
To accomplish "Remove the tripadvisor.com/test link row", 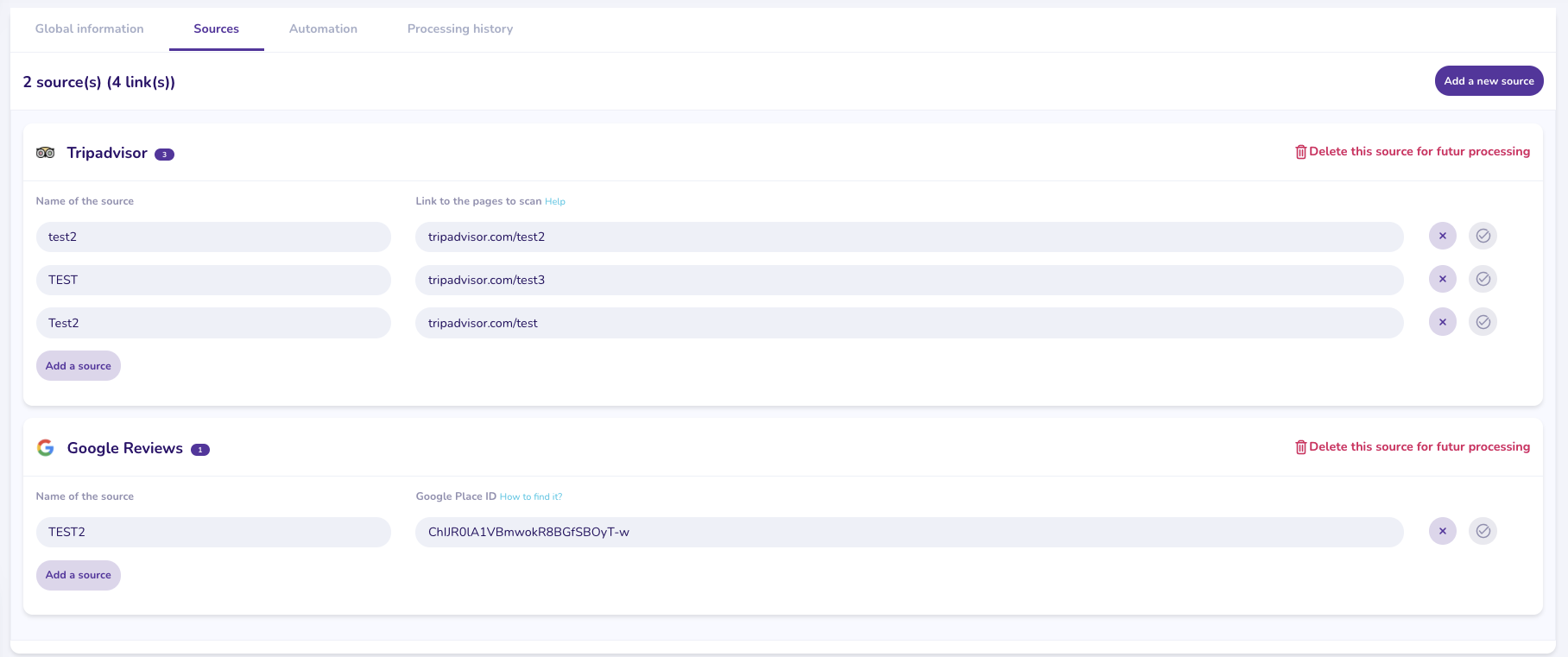I will coord(1443,322).
